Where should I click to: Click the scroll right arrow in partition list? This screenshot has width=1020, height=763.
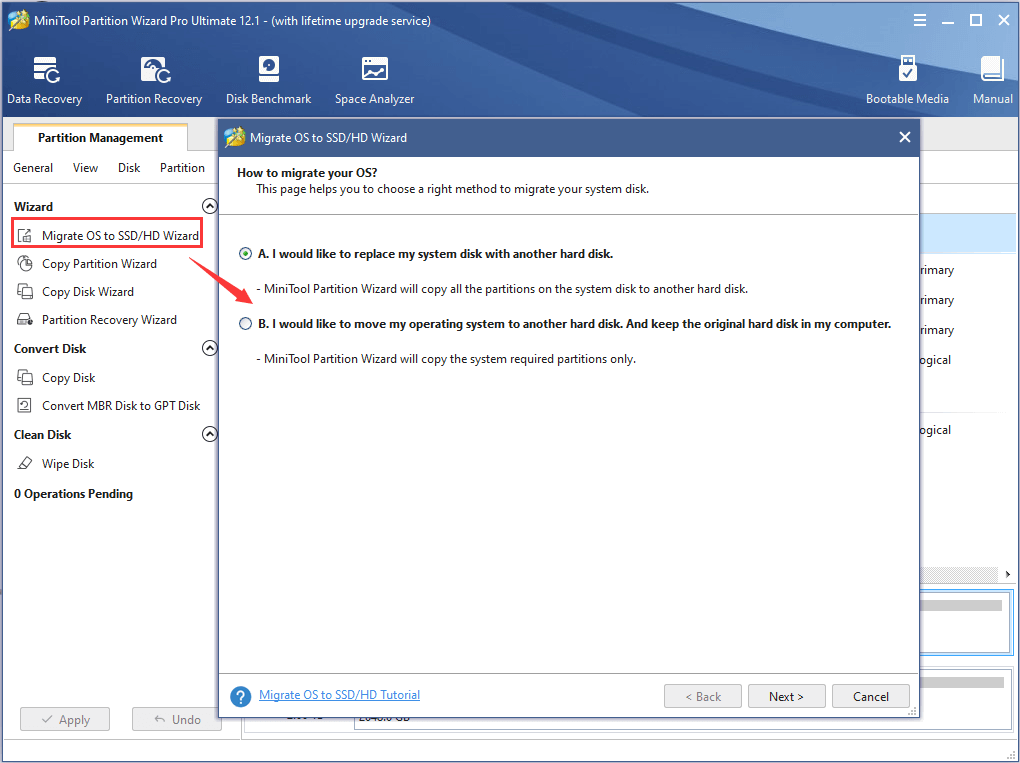coord(1008,574)
